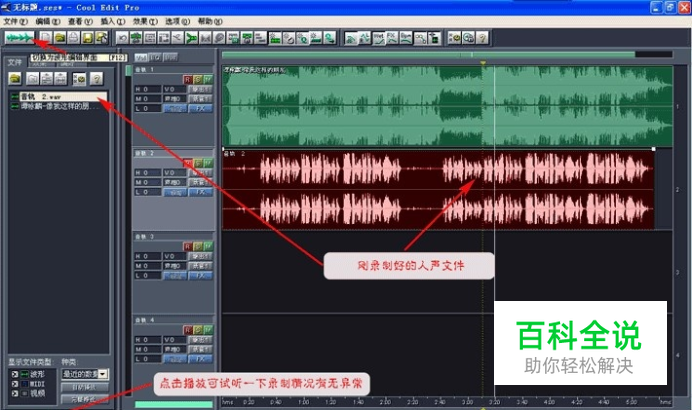This screenshot has height=410, width=692.
Task: Click the settings gear icon near toolbar end
Action: click(x=455, y=38)
